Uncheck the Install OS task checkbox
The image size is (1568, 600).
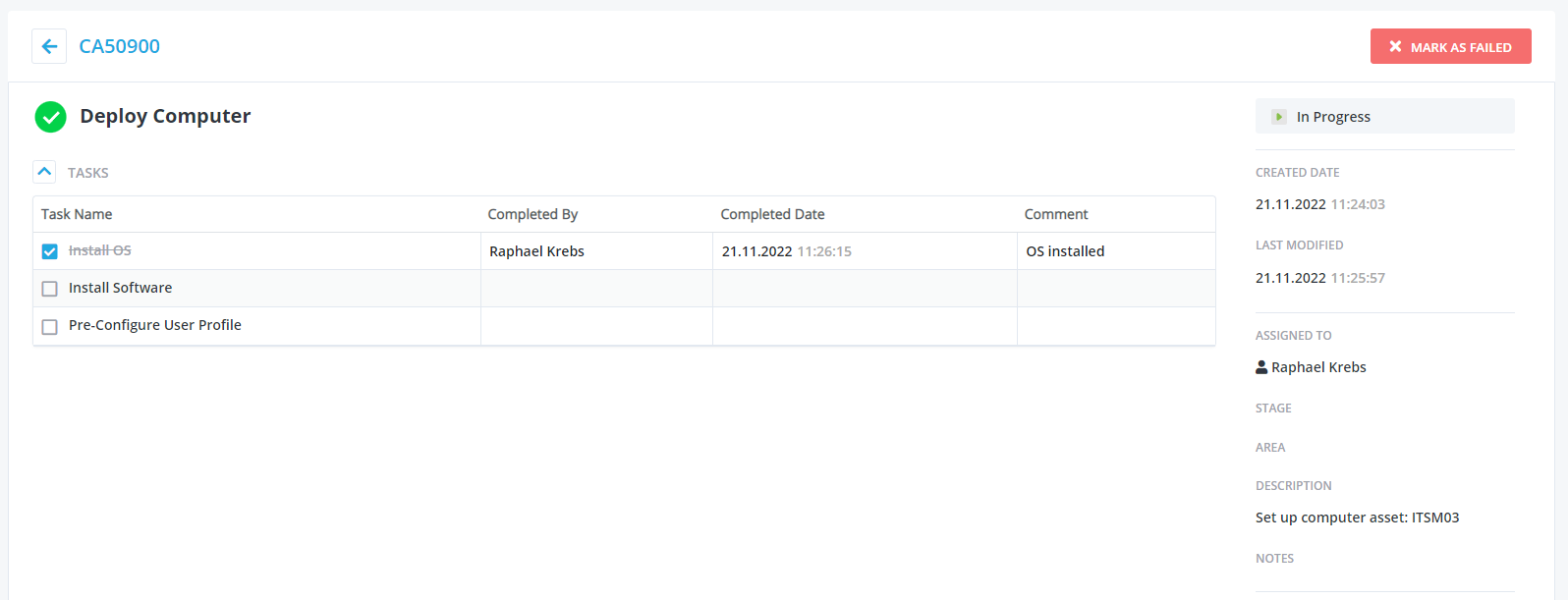click(50, 251)
